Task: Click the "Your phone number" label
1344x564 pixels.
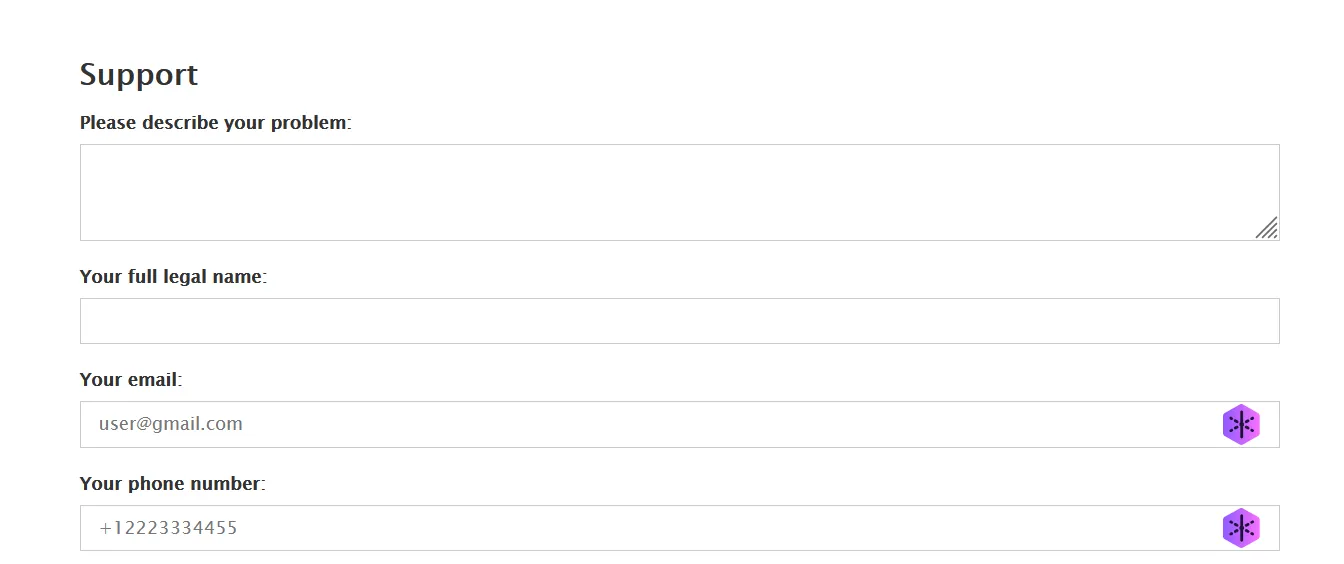Action: pos(172,484)
